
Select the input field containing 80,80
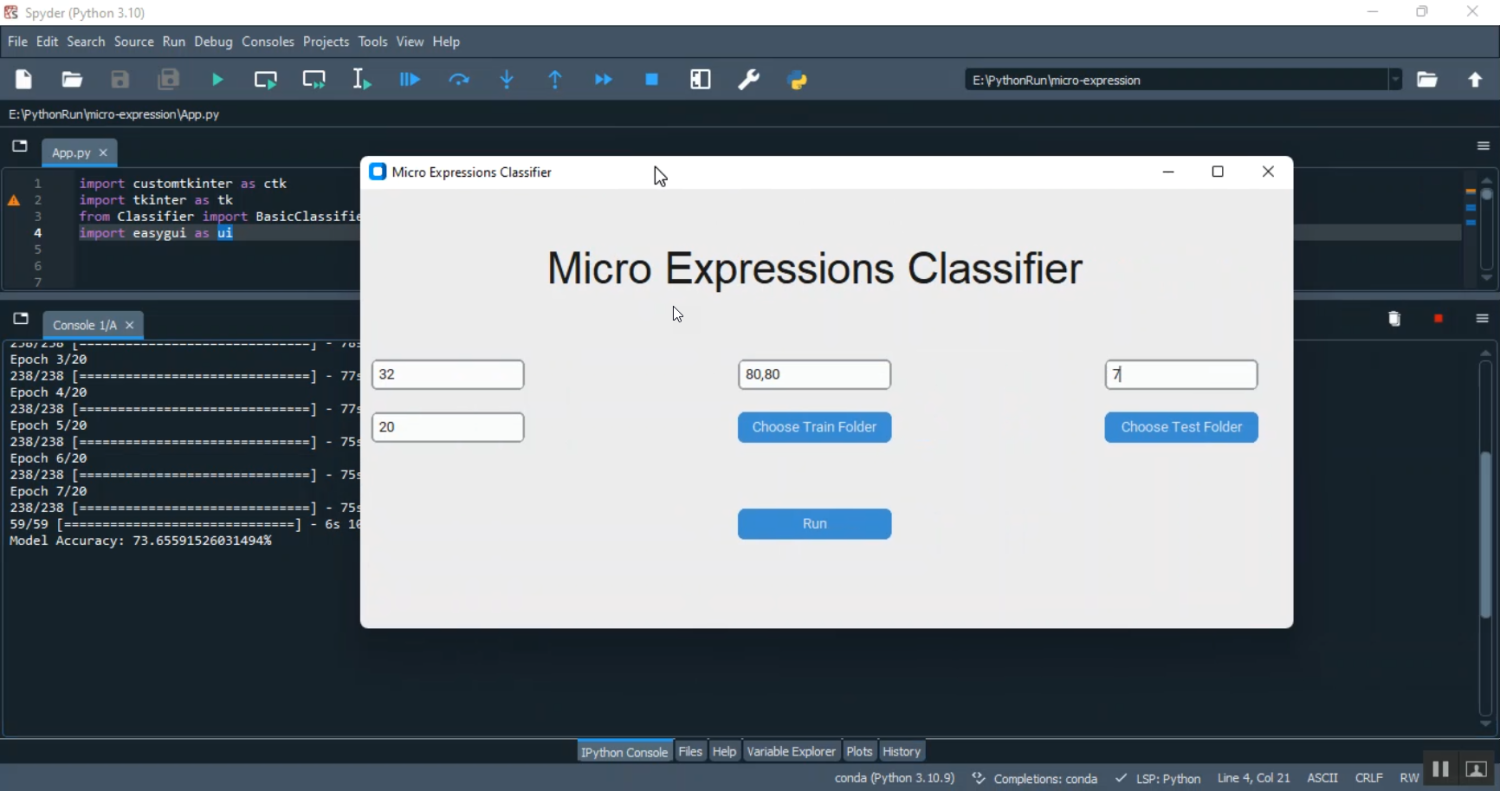coord(814,374)
